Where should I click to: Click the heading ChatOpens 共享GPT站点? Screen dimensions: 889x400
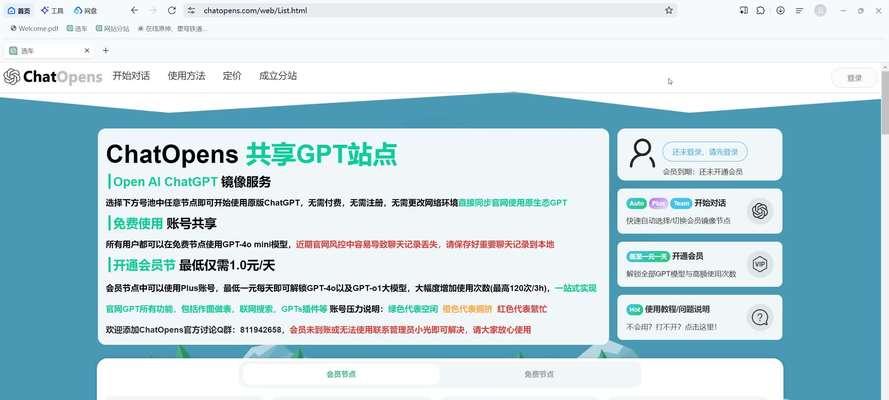(x=251, y=154)
